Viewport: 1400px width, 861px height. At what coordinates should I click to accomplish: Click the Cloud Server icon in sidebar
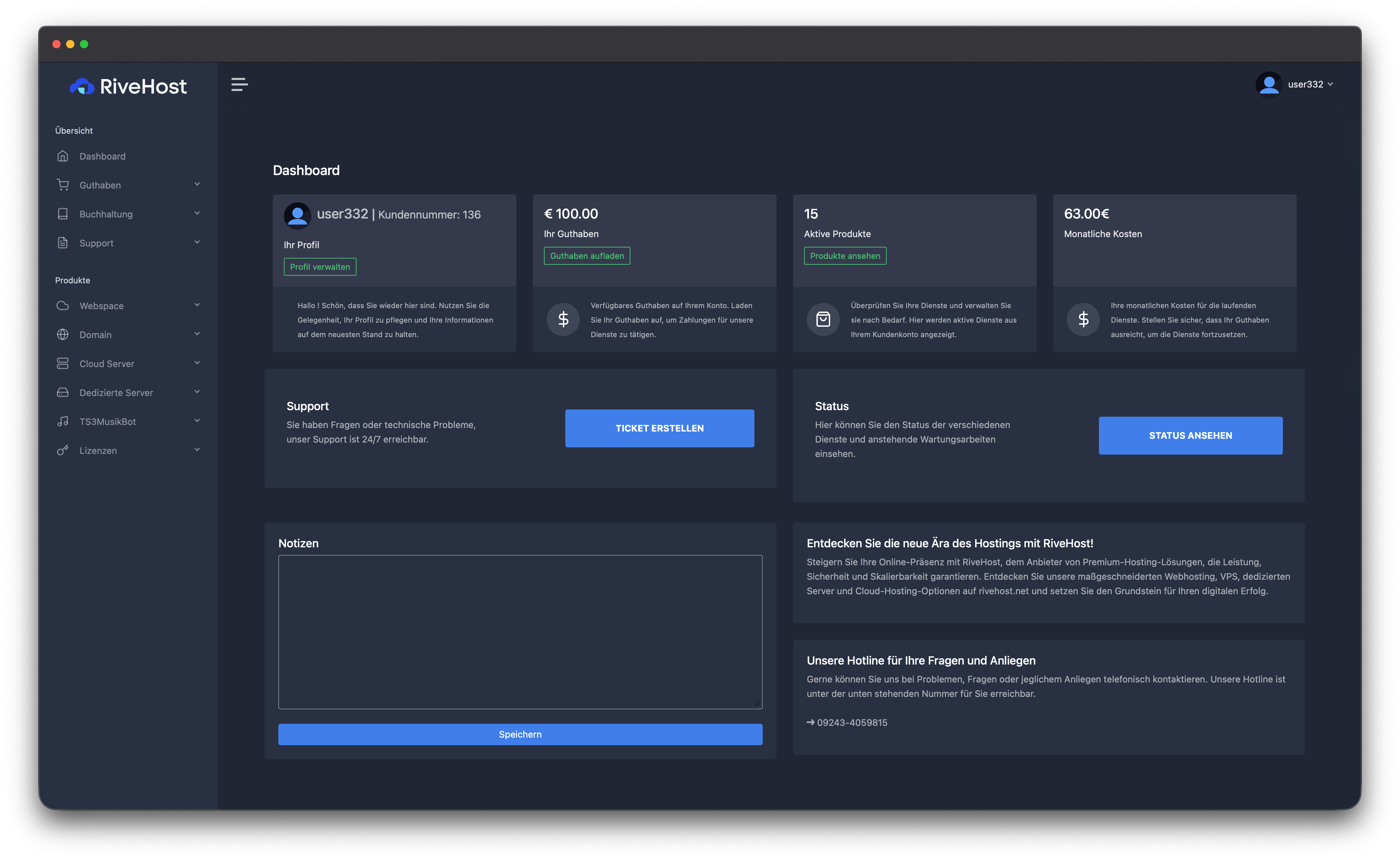coord(63,363)
